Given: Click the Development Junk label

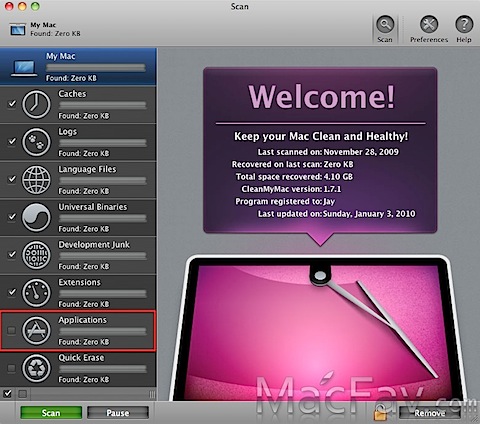Looking at the screenshot, I should [x=94, y=245].
